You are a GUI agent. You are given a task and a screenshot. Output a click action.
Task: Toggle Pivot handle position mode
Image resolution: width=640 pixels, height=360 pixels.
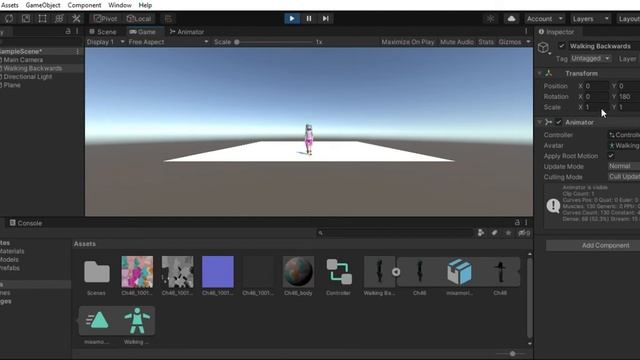click(x=105, y=19)
